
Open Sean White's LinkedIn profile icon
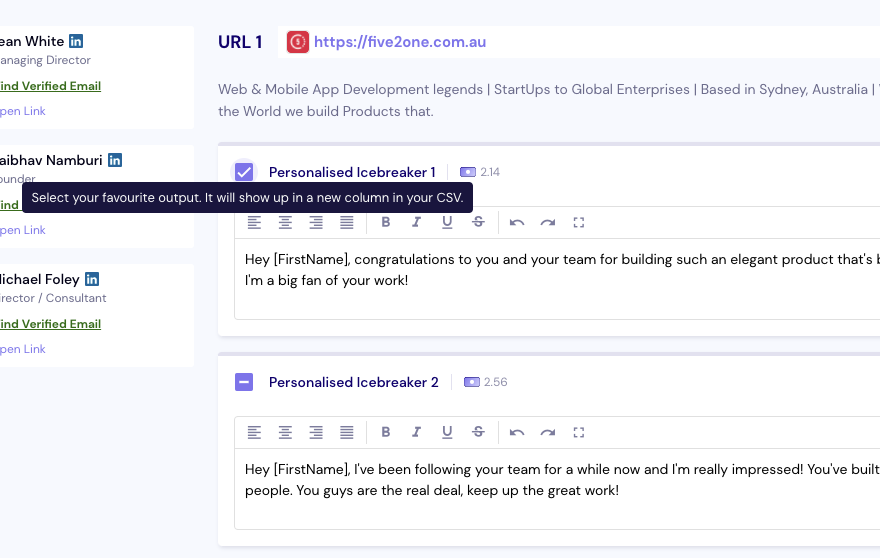pos(76,41)
